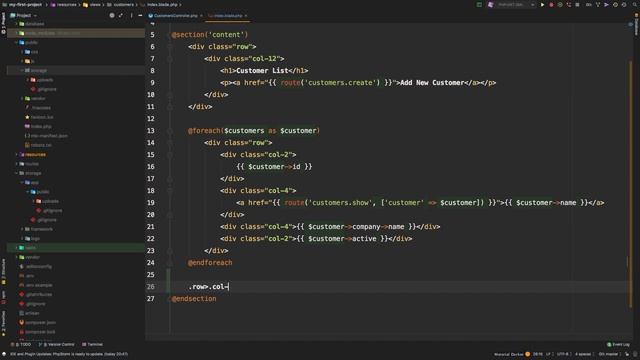Open the 1: Project tool window stripe button
This screenshot has height=360, width=640.
(x=3, y=23)
